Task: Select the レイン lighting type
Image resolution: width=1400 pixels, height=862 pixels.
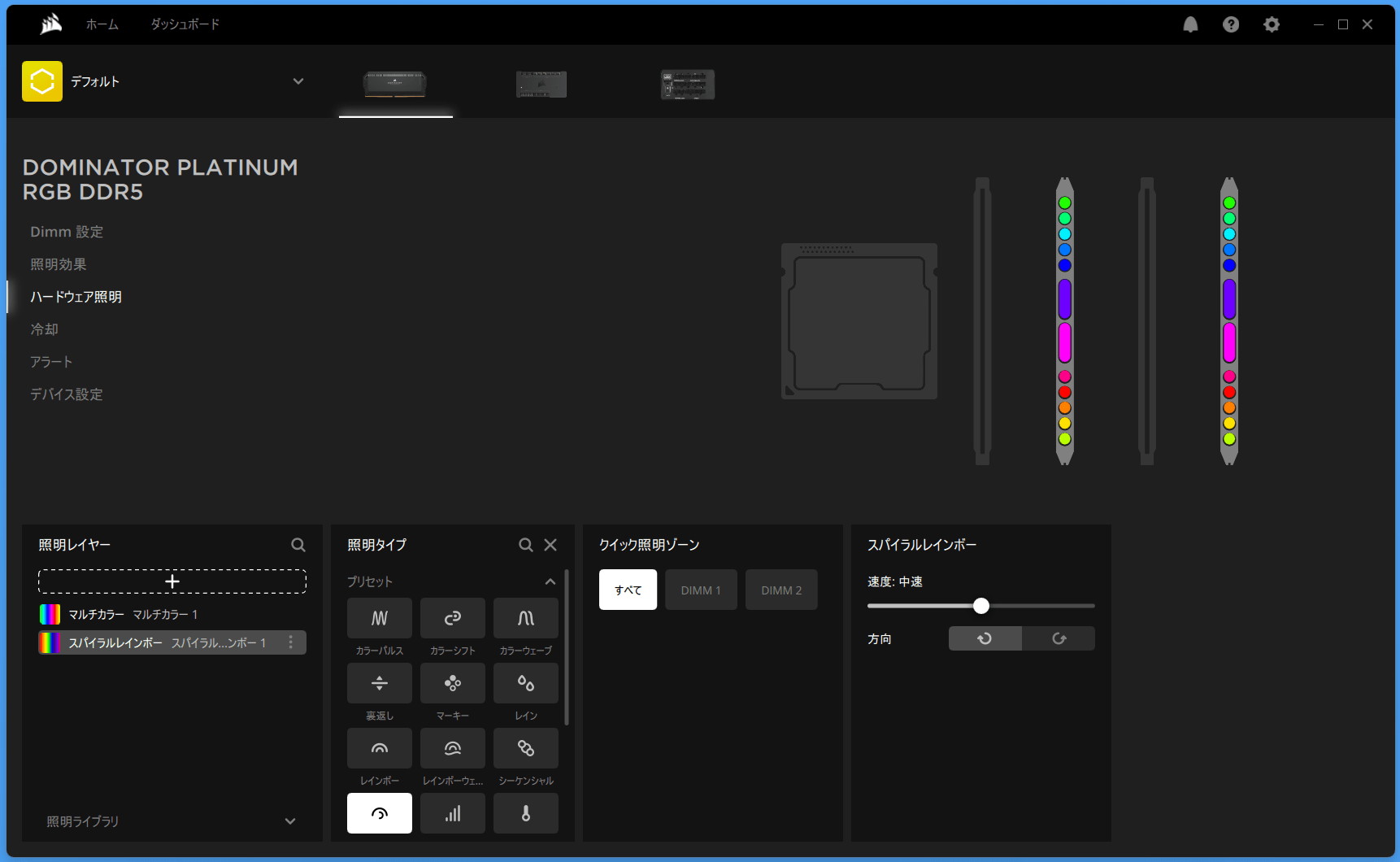Action: pos(526,683)
